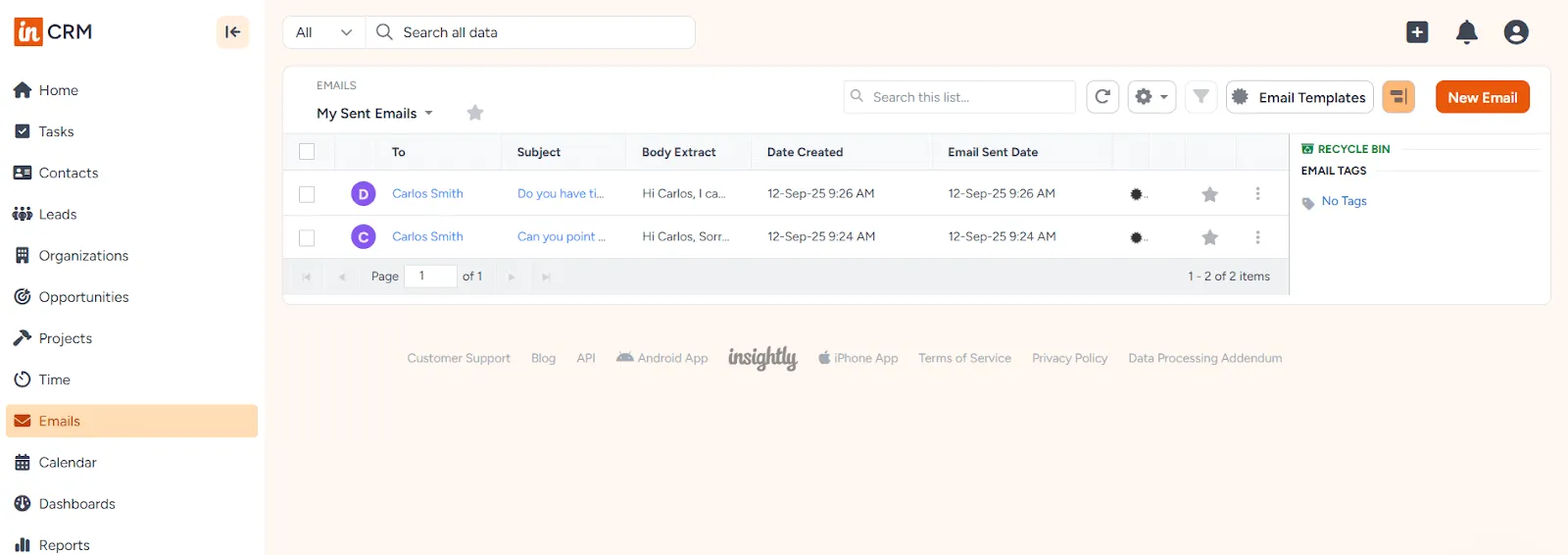Collapse the sidebar with the arrow icon
The height and width of the screenshot is (555, 1568).
pos(232,31)
